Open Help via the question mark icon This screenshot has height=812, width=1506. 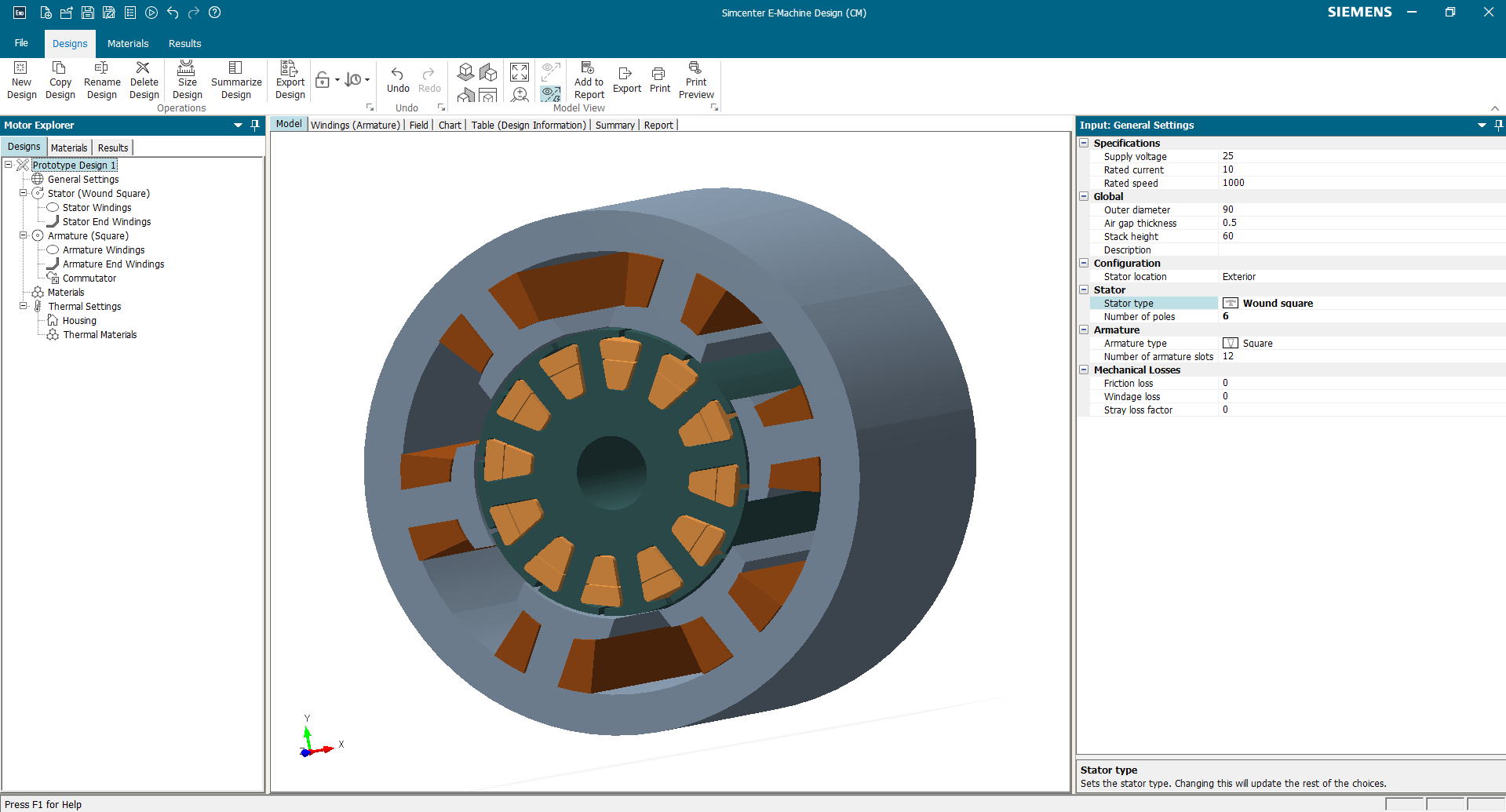[x=215, y=13]
